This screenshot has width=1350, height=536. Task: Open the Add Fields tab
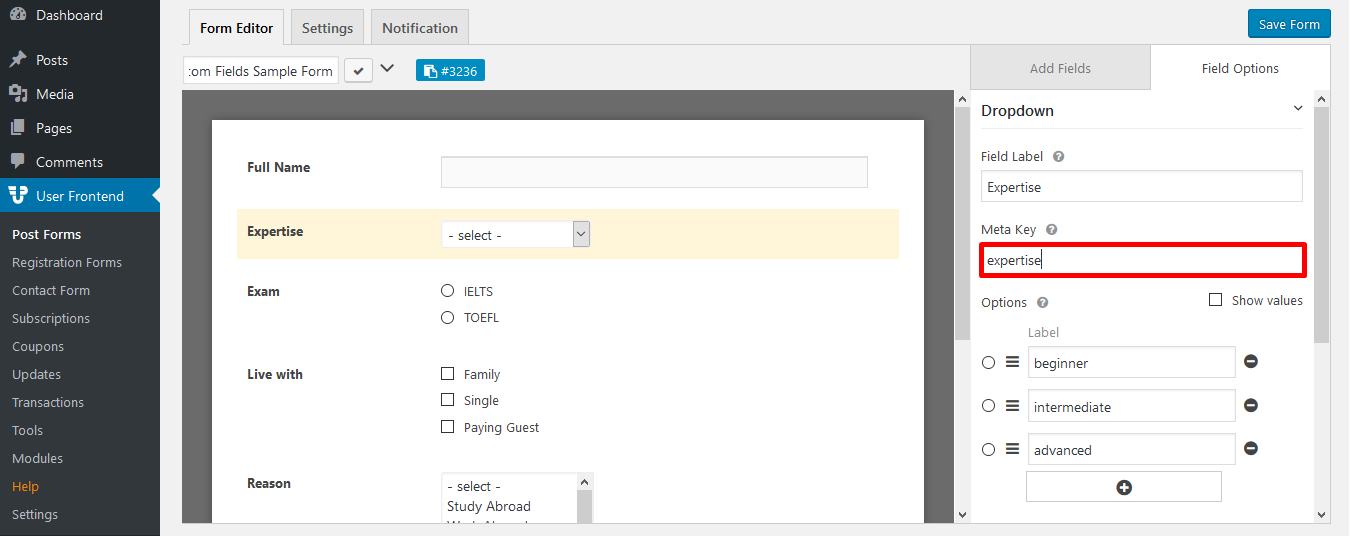pos(1060,69)
